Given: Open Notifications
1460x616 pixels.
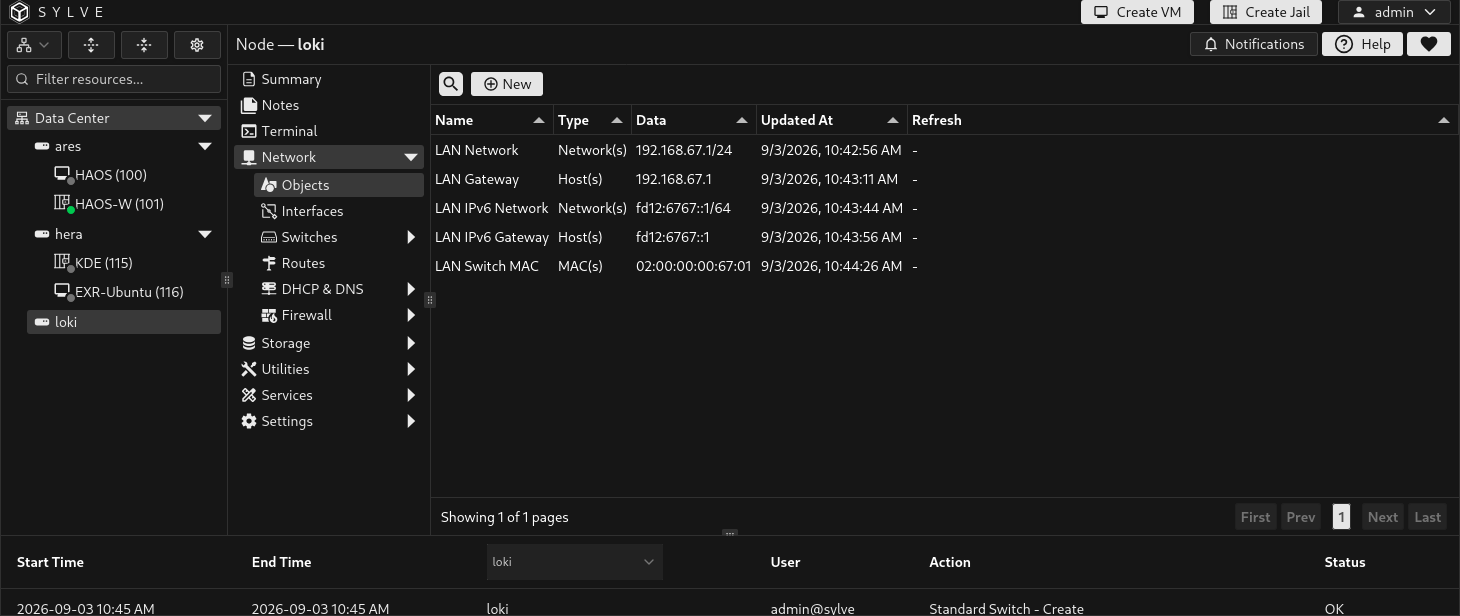Looking at the screenshot, I should tap(1253, 44).
